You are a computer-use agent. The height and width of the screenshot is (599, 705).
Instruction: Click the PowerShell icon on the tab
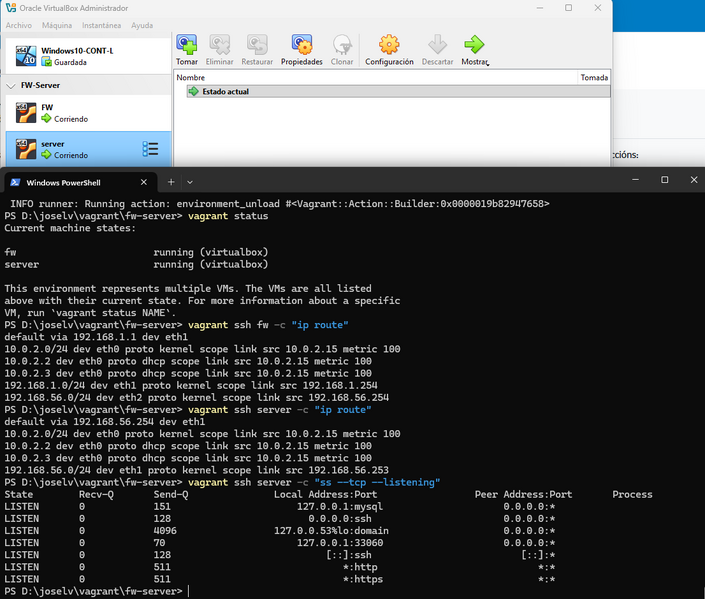tap(15, 182)
